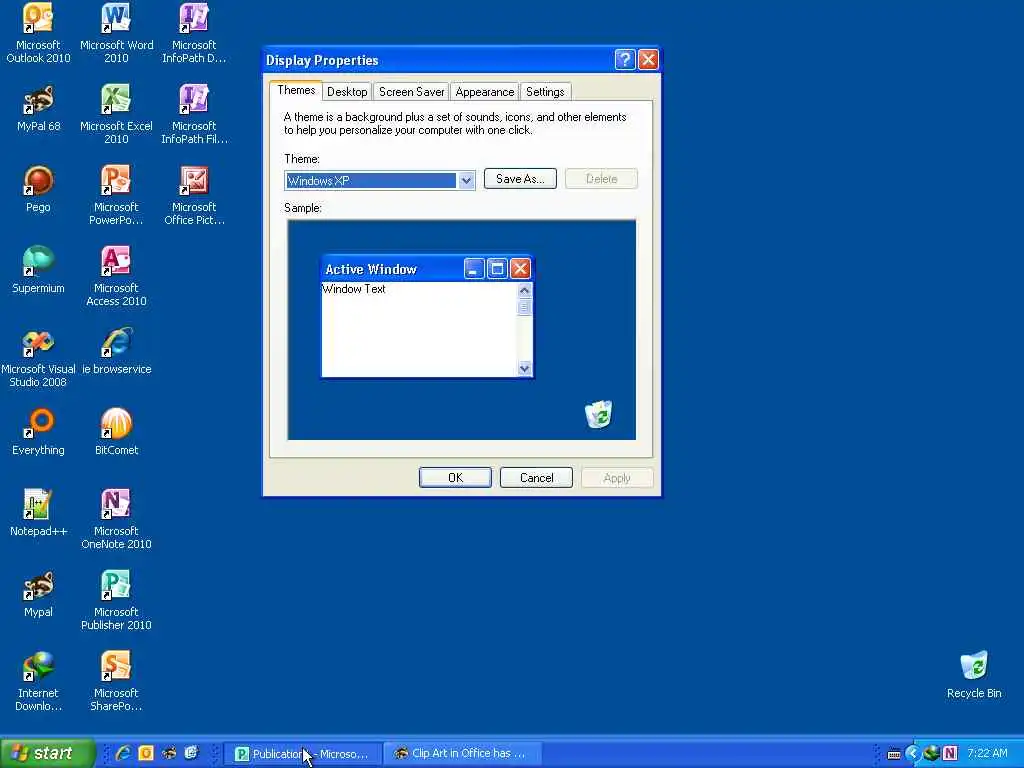
Task: Click the taskbar clock showing 7:22 AM
Action: tap(987, 753)
